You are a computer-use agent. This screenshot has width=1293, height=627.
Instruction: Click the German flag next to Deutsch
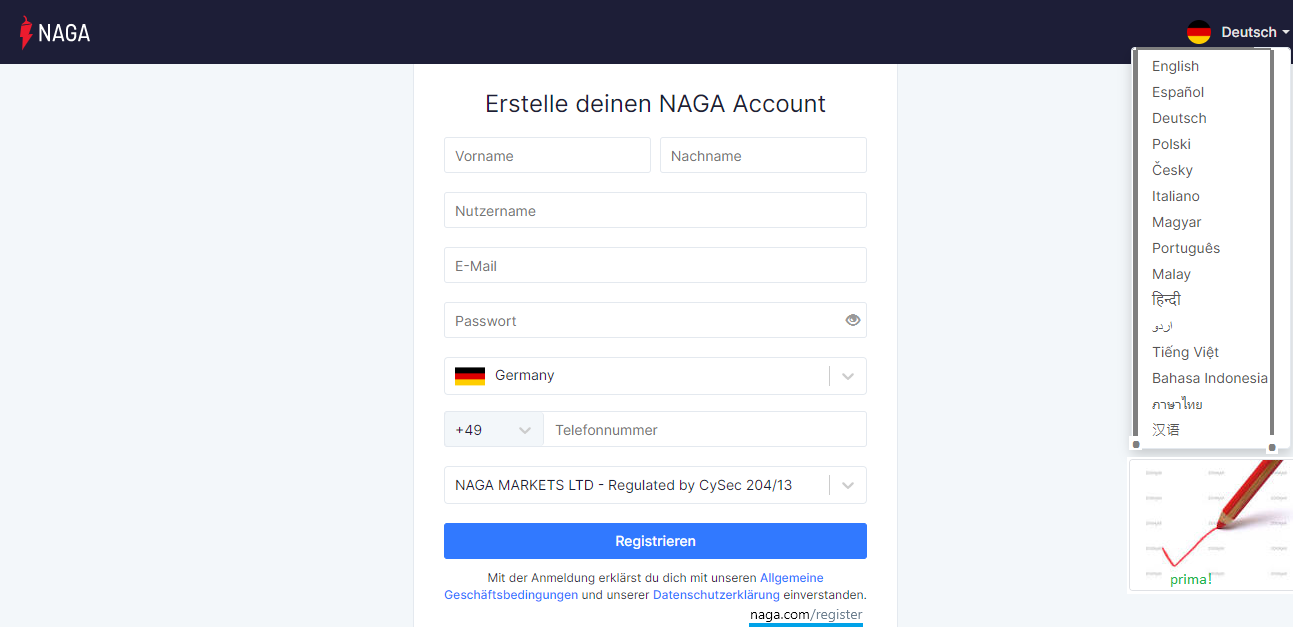(x=1199, y=32)
